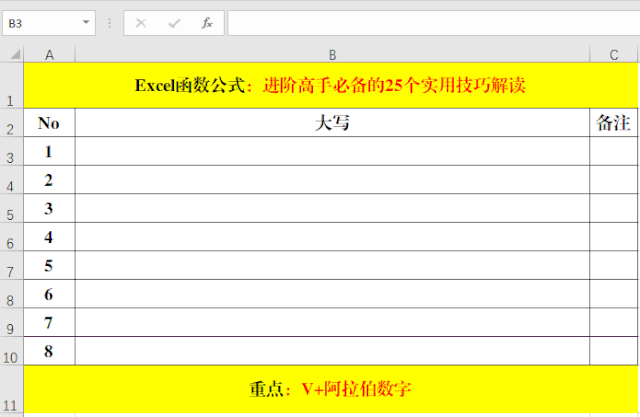Click the Enter checkmark icon in formula bar
Screen dimensions: 640x417
[174, 23]
